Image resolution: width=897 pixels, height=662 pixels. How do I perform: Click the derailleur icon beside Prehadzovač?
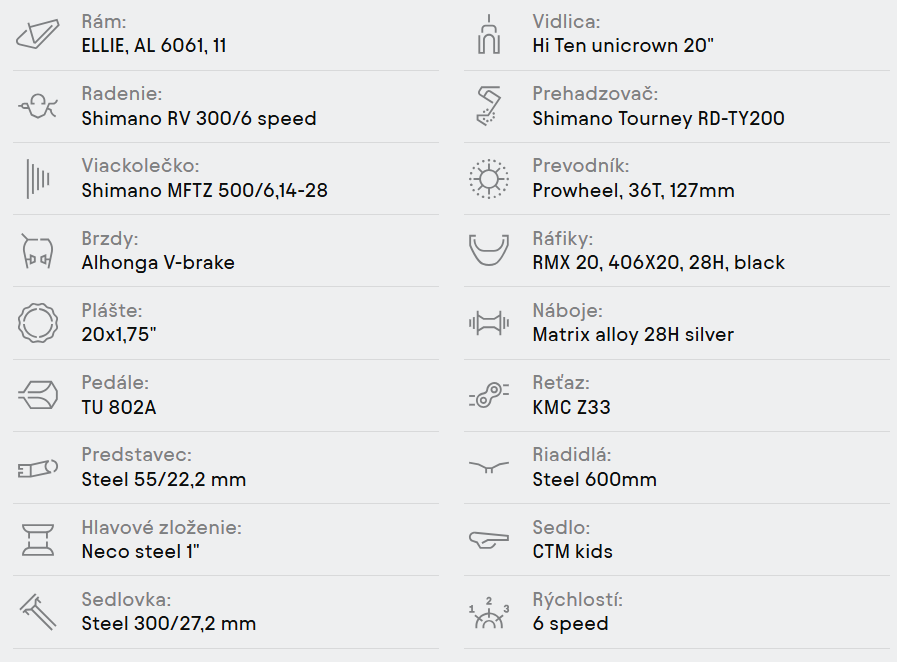(489, 106)
